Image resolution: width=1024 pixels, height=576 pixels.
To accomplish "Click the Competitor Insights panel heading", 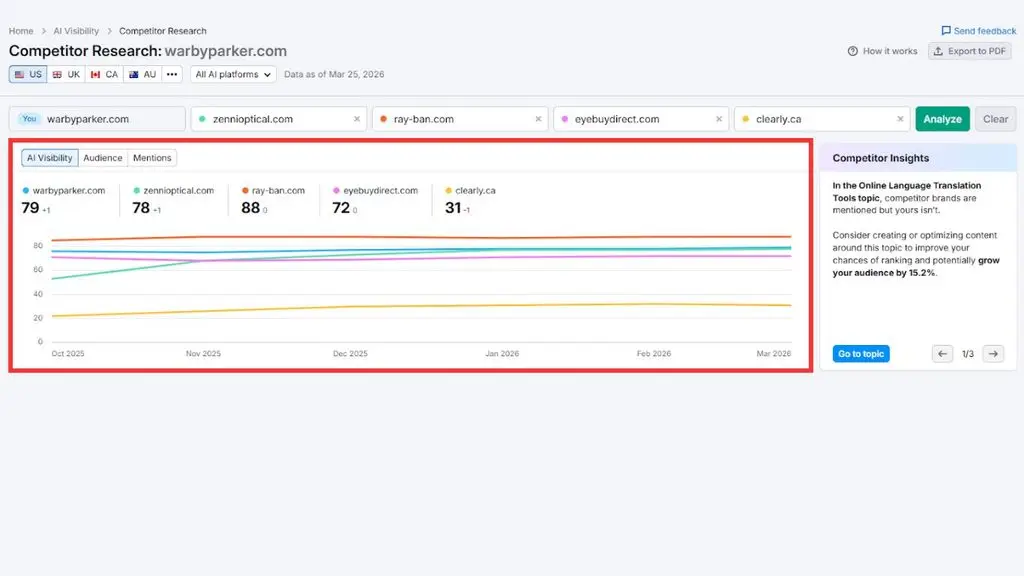I will (880, 158).
